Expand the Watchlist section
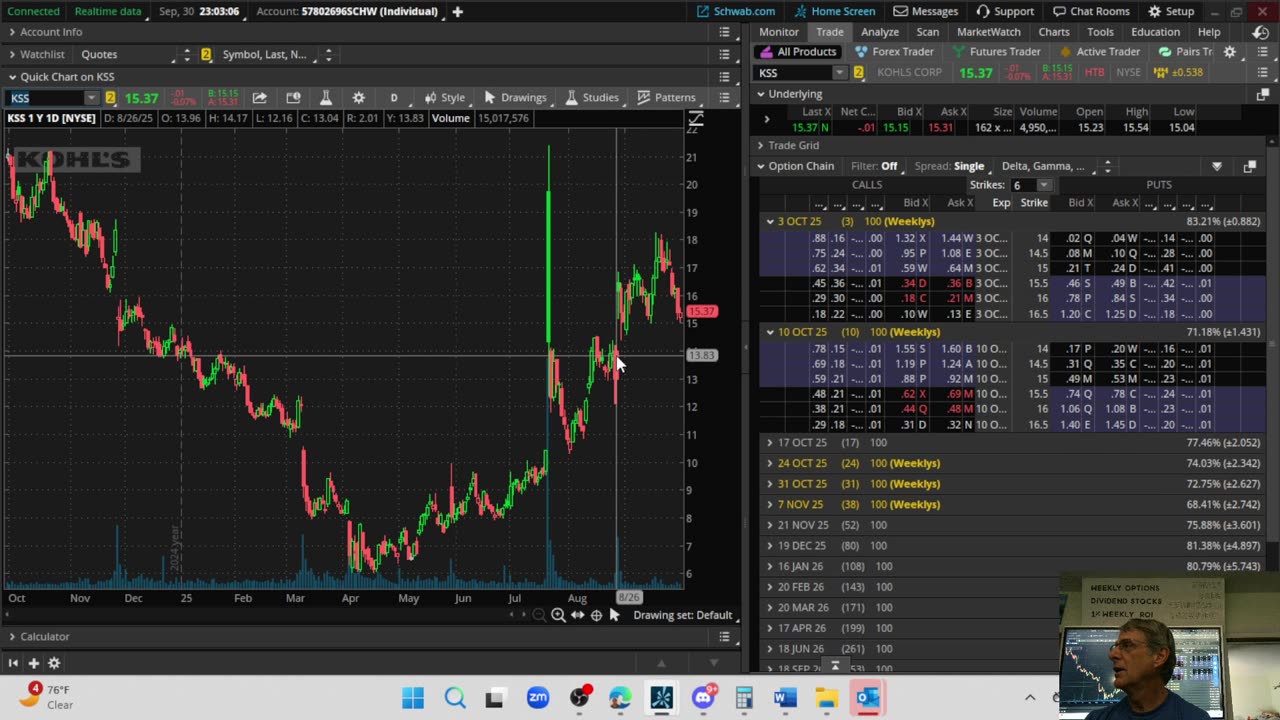This screenshot has height=720, width=1280. 12,54
